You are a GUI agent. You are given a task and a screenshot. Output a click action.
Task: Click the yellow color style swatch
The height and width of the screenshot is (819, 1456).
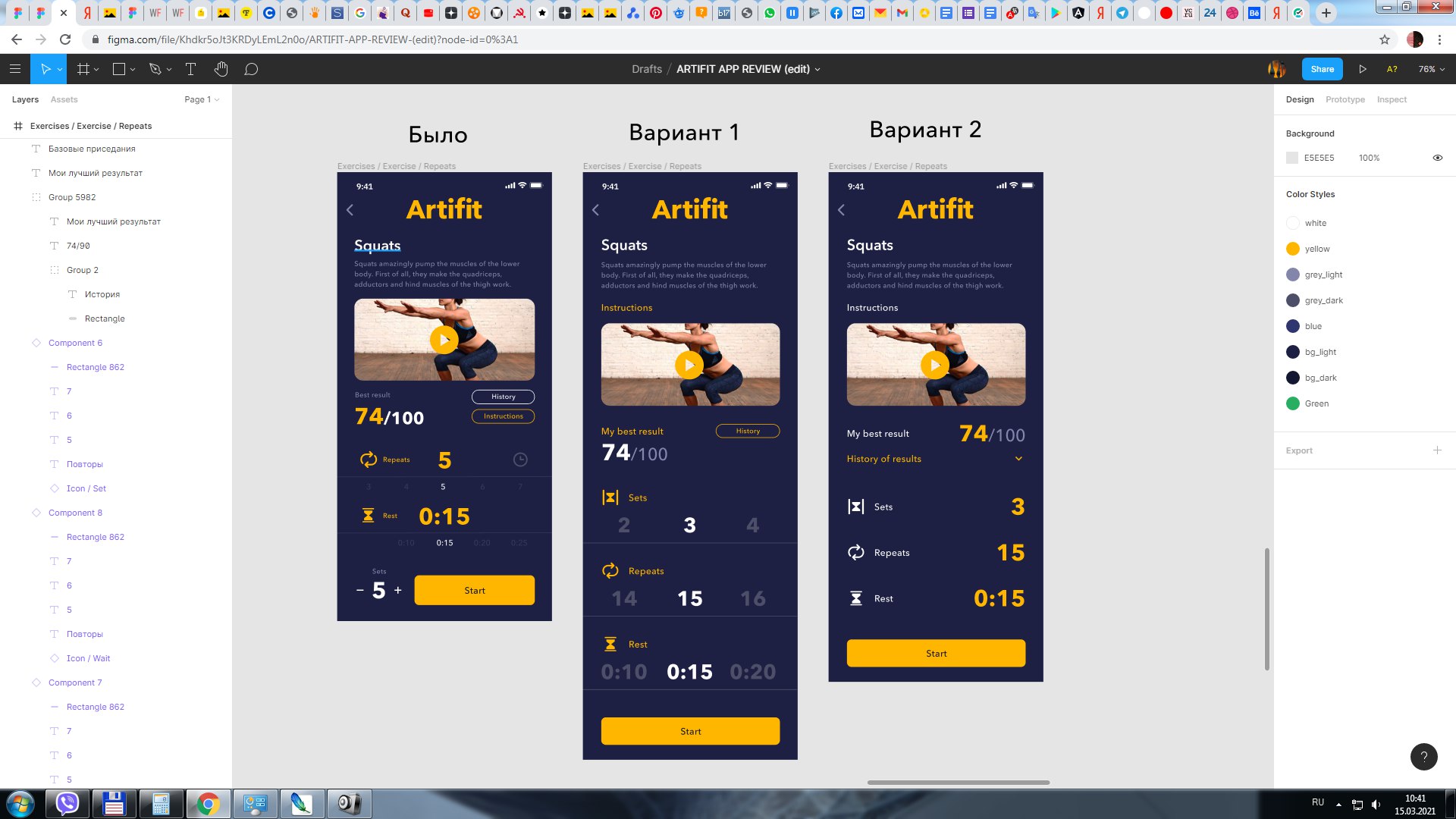(1293, 249)
